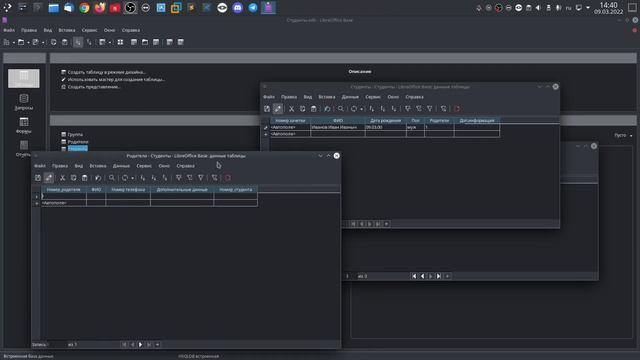This screenshot has width=640, height=360.
Task: Toggle Edit Data mode in Родители window
Action: (49, 178)
